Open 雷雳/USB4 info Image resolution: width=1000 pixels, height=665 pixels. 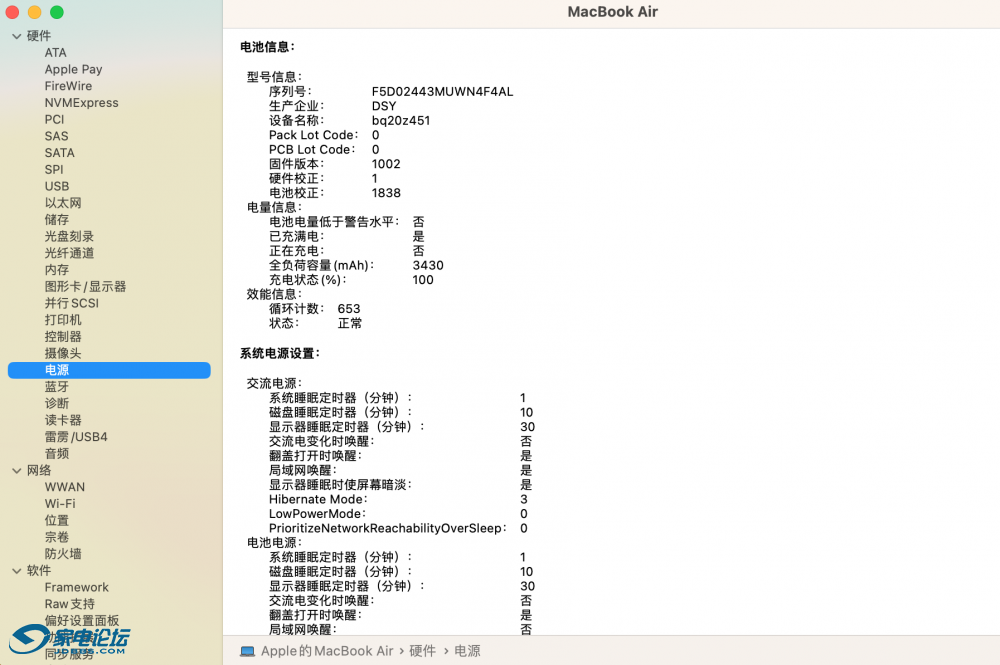(76, 437)
